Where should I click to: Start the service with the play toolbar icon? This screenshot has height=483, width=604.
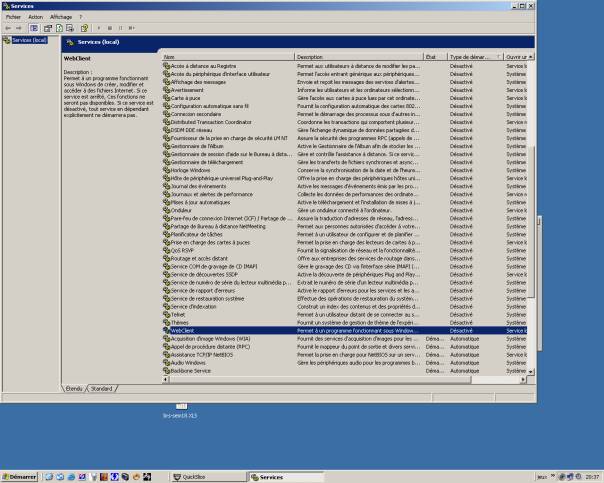coord(99,28)
